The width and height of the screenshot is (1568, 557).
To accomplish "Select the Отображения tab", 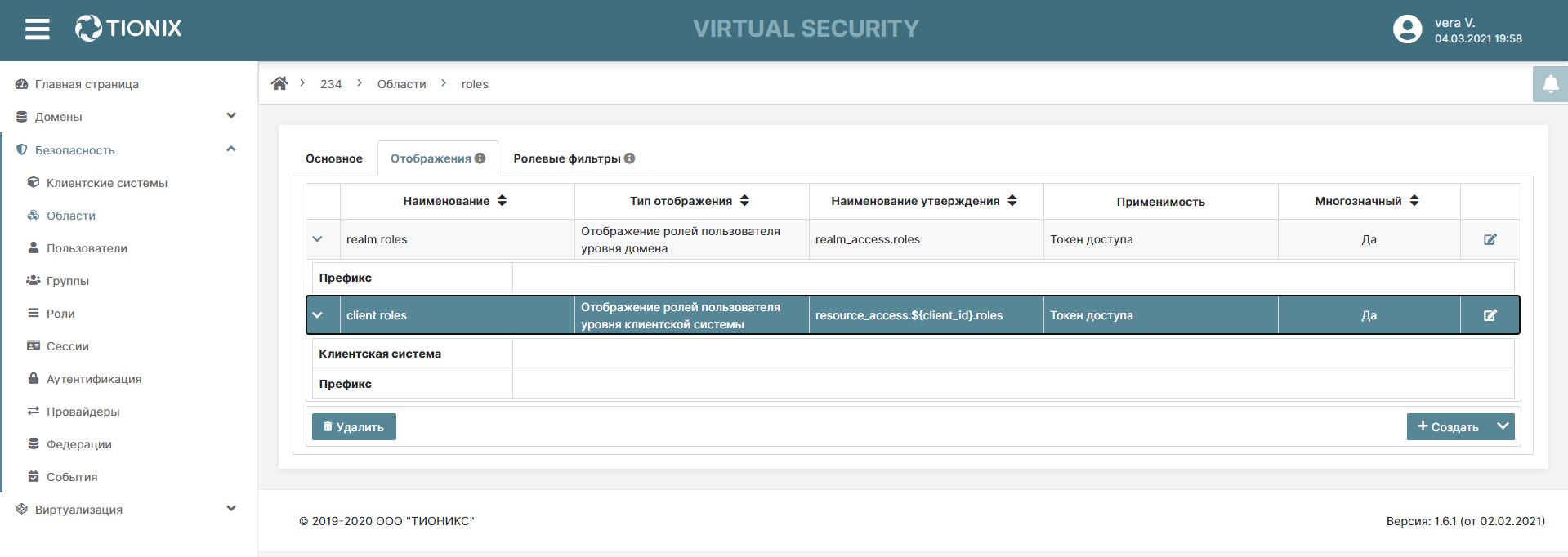I will [x=438, y=158].
